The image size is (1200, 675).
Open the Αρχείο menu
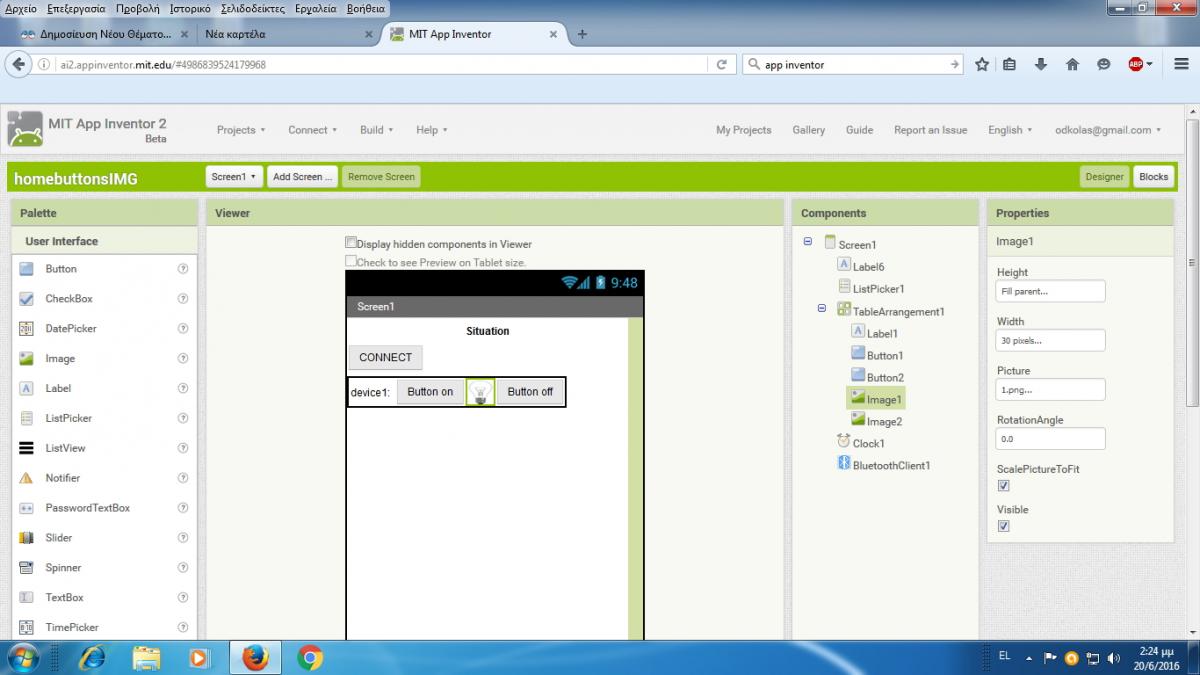(x=21, y=8)
